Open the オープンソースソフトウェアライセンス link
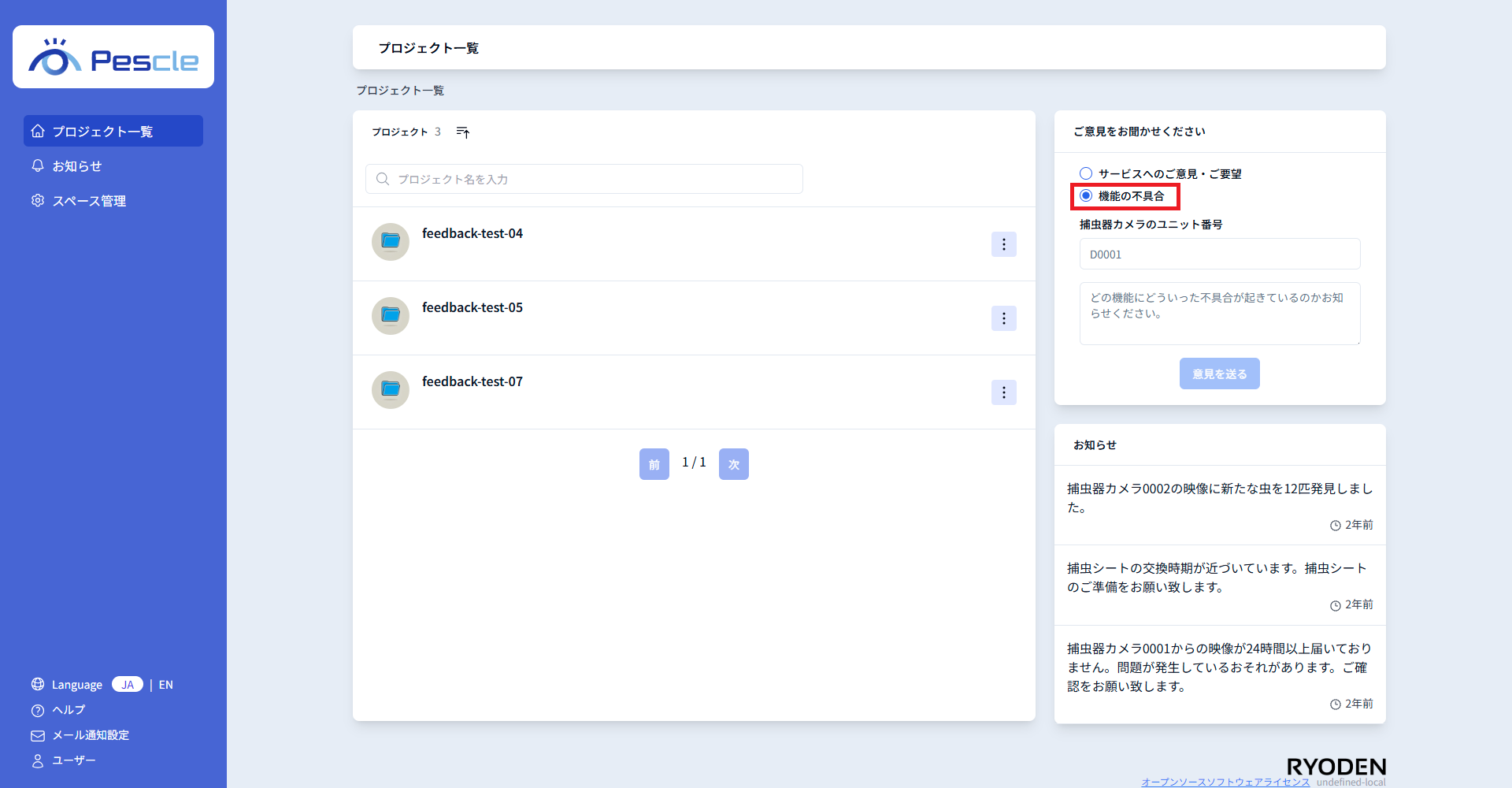Image resolution: width=1512 pixels, height=788 pixels. pos(1225,782)
